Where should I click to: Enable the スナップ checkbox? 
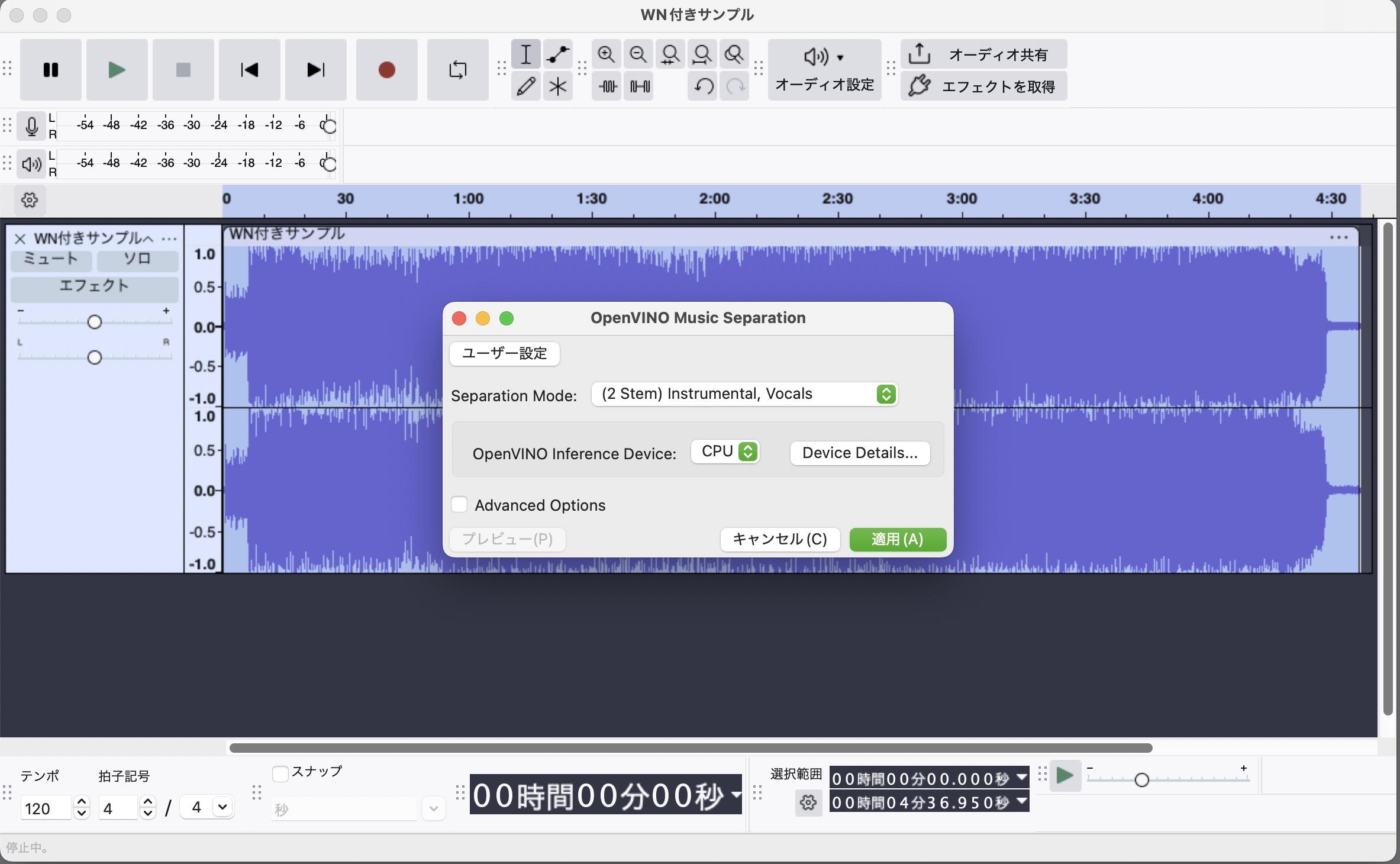point(280,773)
